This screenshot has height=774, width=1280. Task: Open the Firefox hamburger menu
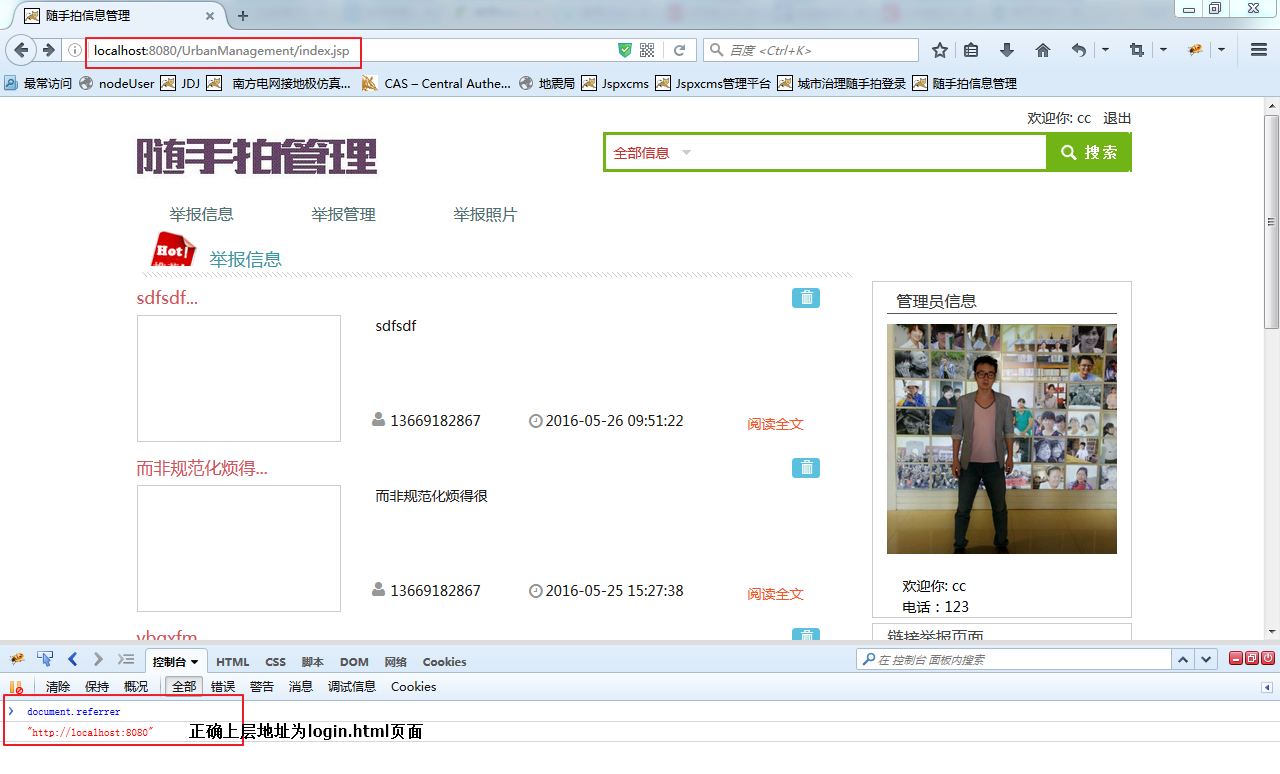pos(1259,50)
